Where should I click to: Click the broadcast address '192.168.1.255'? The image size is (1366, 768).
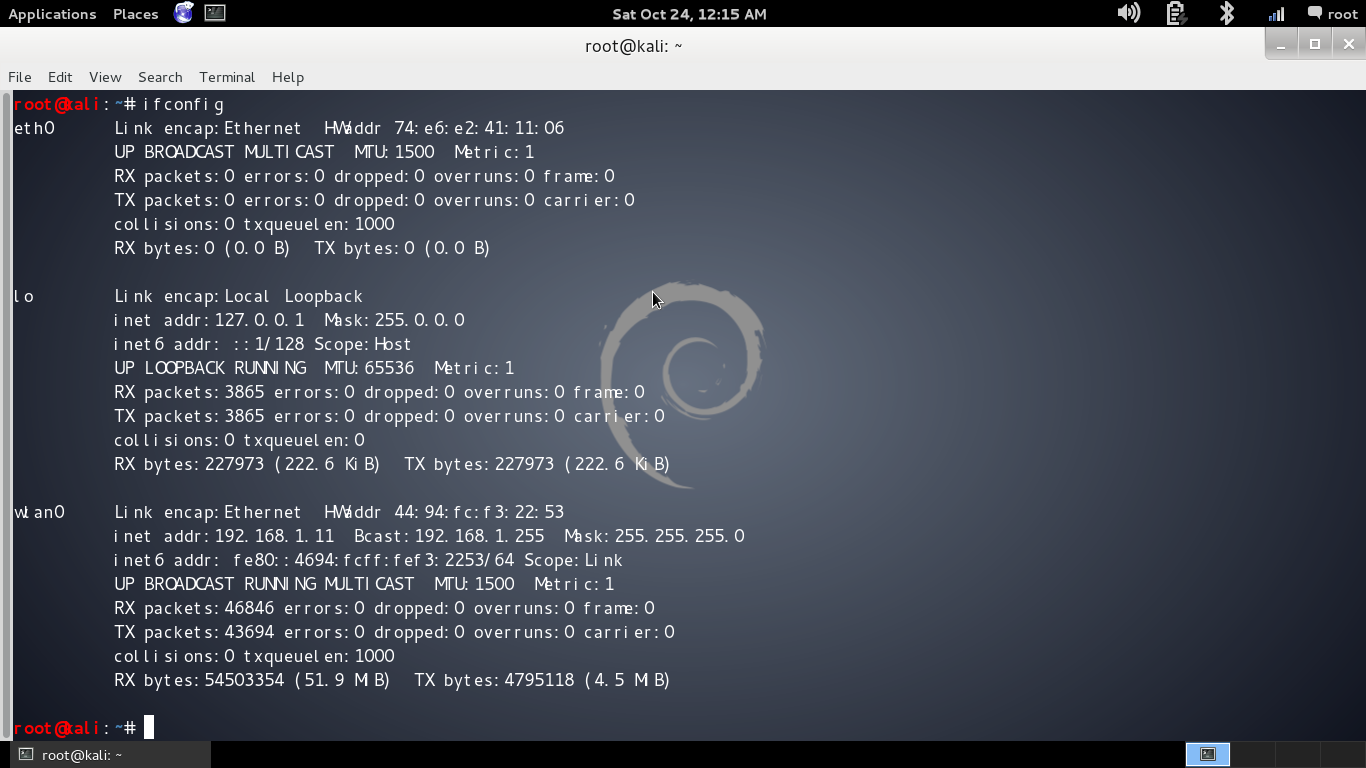tap(479, 536)
